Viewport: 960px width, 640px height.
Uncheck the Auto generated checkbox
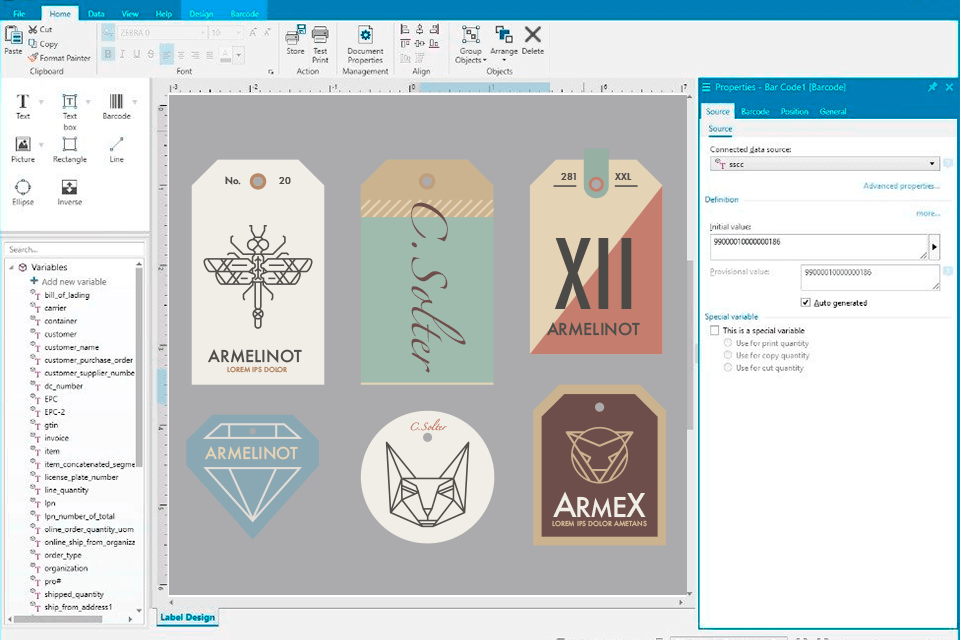(806, 302)
